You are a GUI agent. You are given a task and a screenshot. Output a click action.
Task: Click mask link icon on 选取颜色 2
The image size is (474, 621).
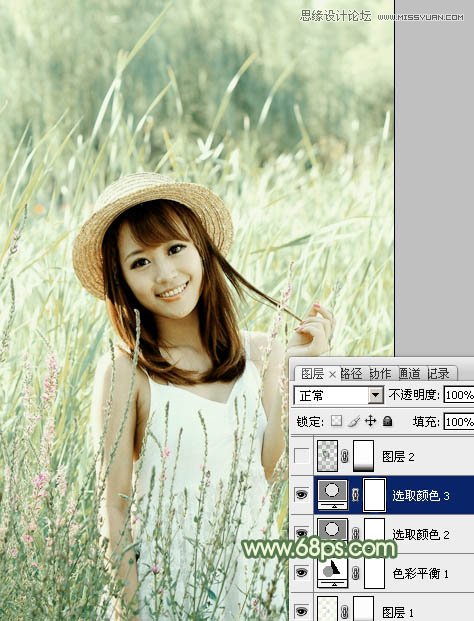[x=356, y=534]
